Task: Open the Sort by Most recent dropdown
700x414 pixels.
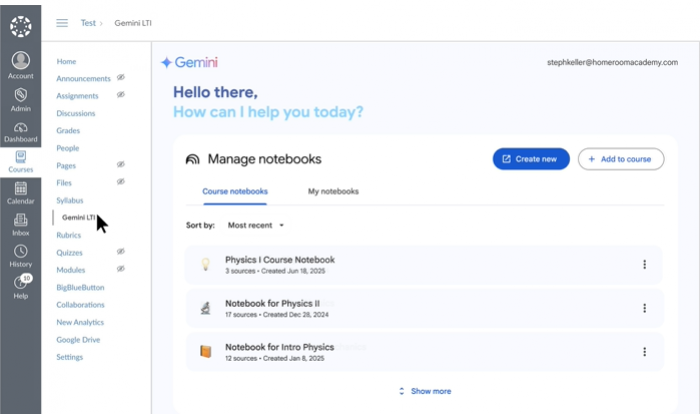Action: coord(256,225)
